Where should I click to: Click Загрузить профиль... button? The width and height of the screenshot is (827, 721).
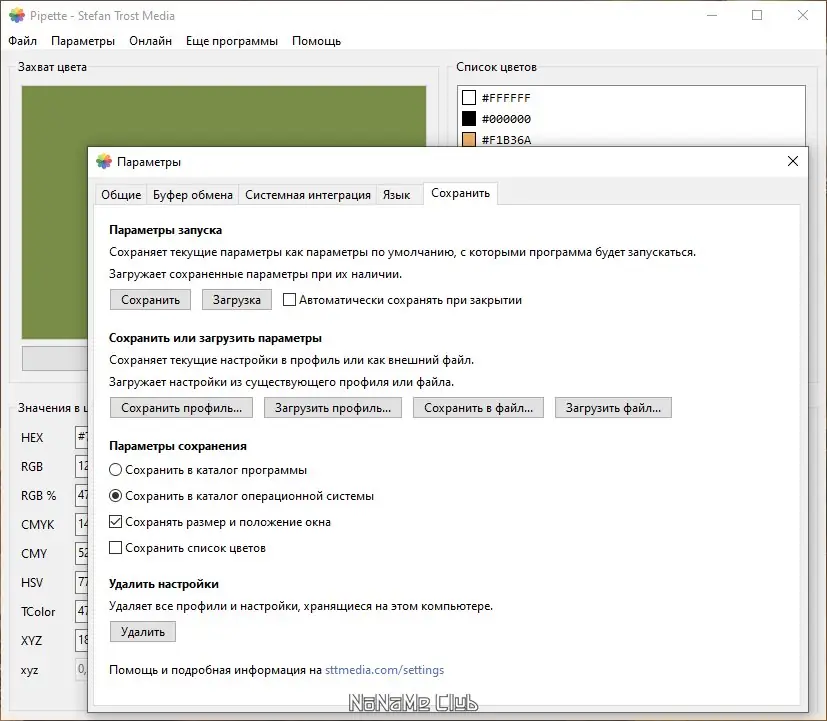pos(333,408)
